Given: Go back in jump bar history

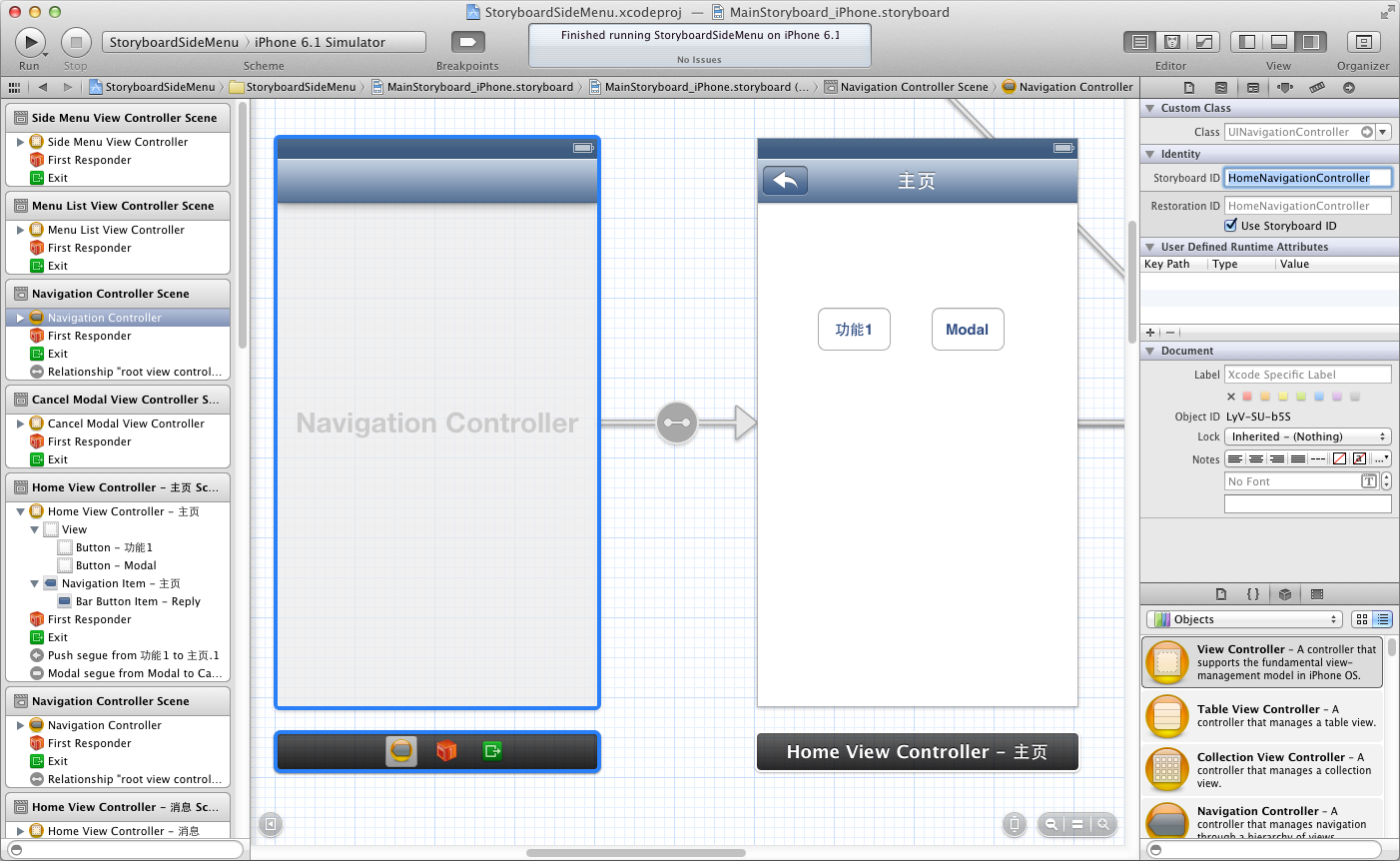Looking at the screenshot, I should tap(41, 87).
